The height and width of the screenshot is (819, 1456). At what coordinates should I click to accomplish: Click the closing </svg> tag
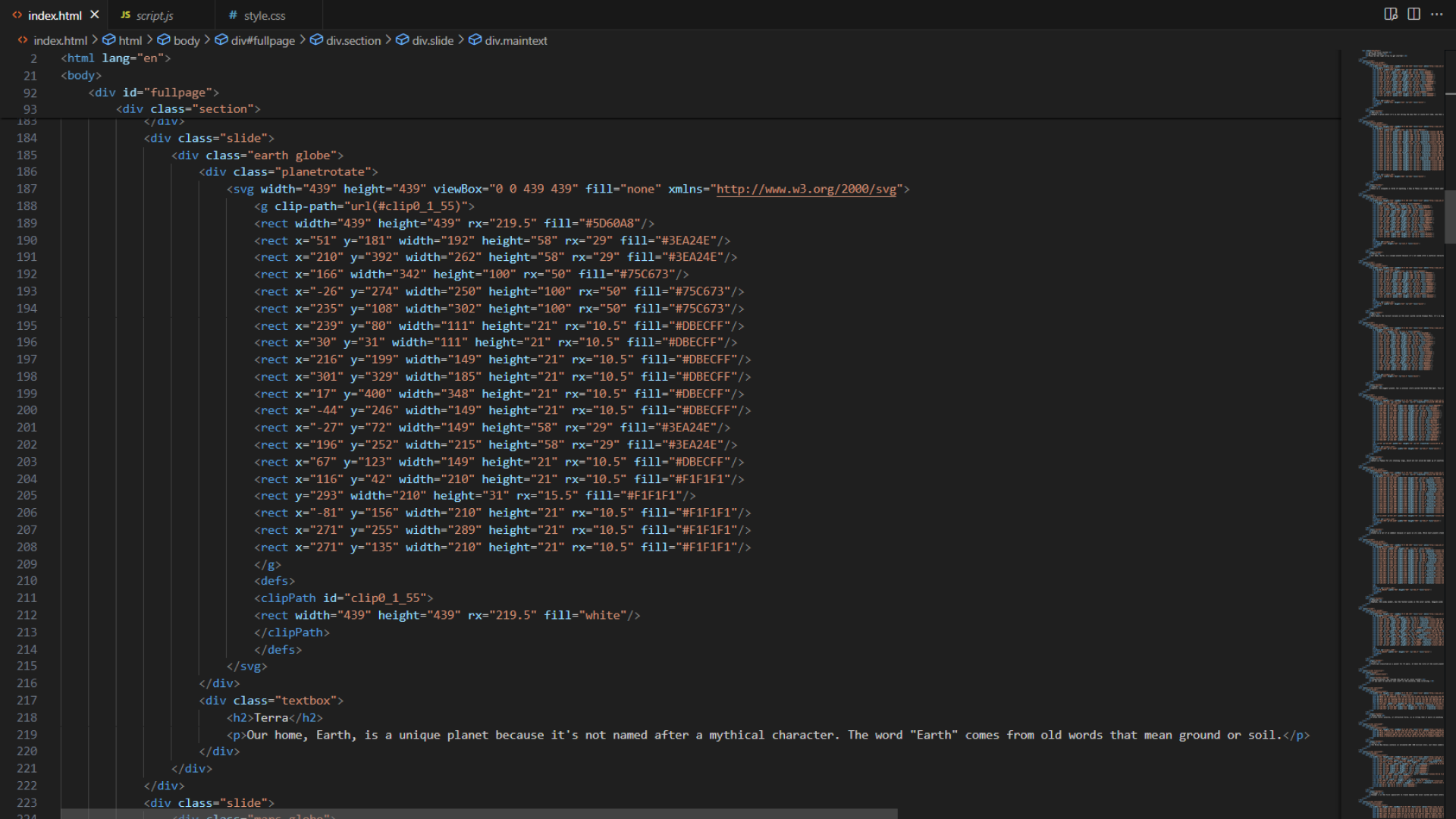click(x=247, y=667)
